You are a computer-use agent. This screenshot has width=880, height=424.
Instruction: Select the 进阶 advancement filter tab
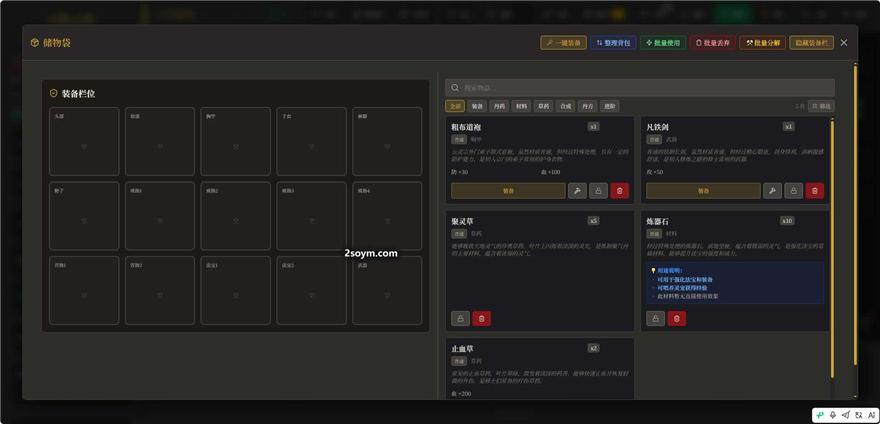coord(610,106)
